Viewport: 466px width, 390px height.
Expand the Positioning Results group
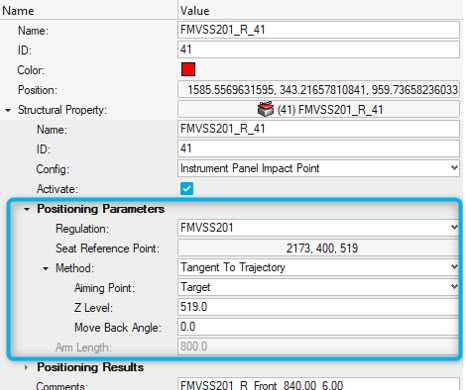26,367
